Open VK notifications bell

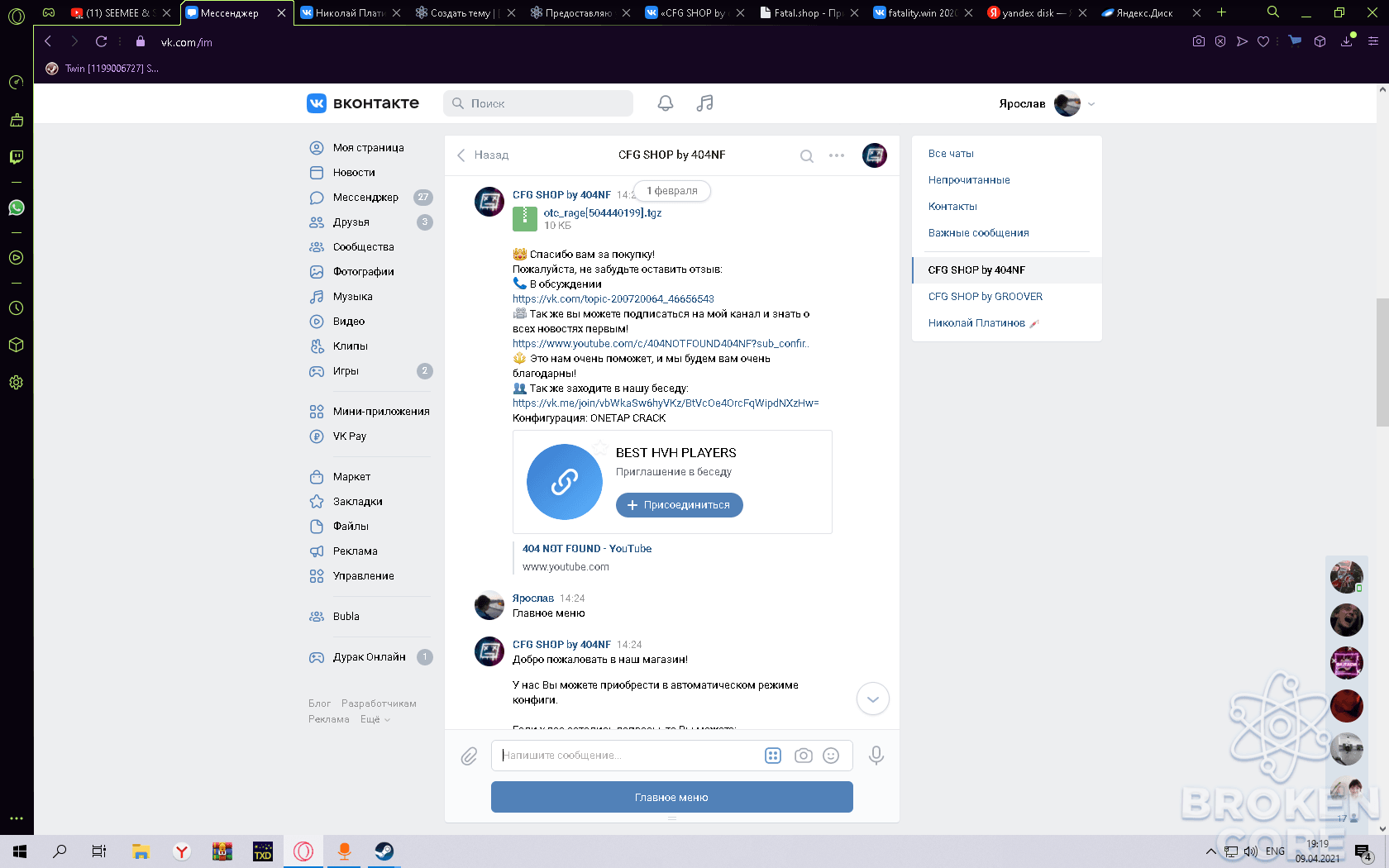pyautogui.click(x=665, y=103)
